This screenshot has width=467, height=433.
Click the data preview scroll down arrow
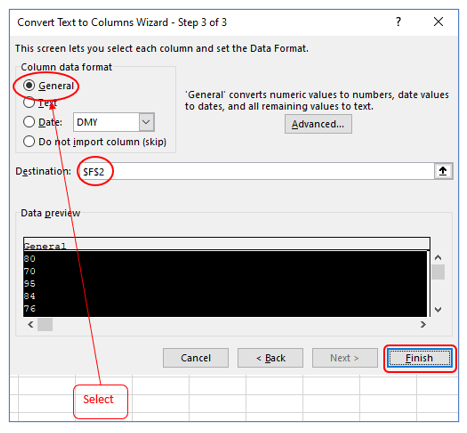tap(438, 310)
